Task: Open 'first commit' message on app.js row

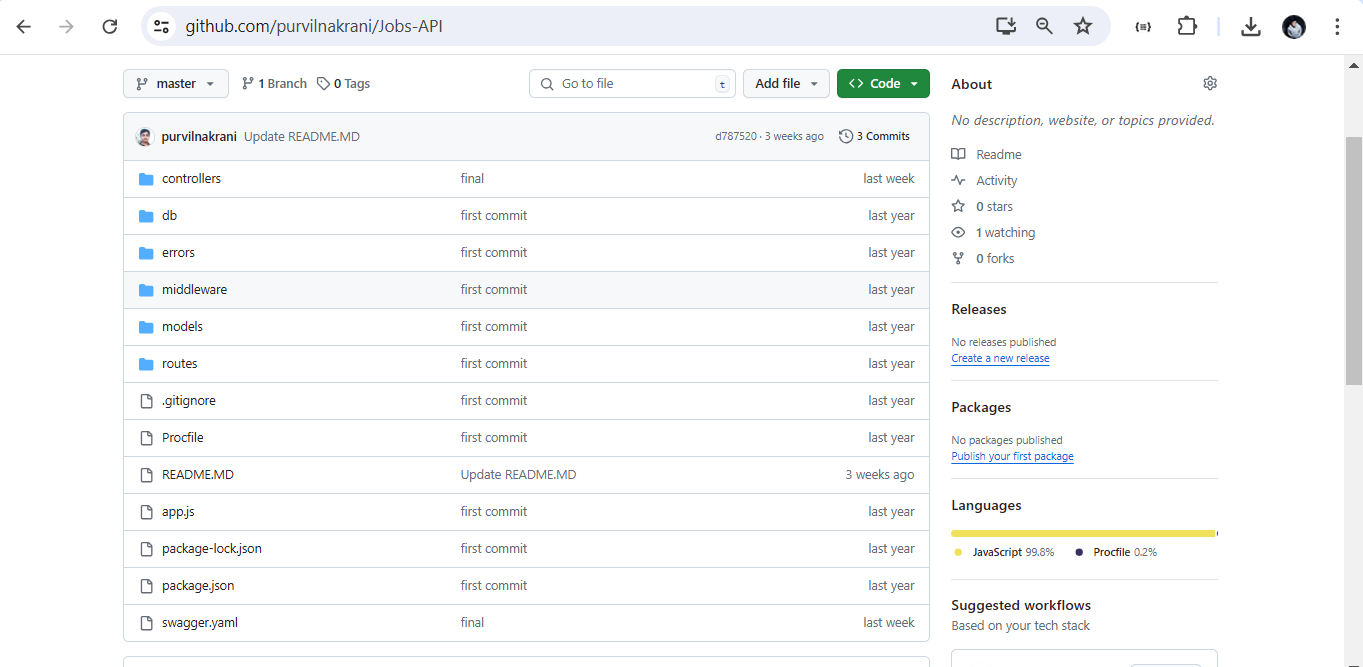Action: tap(494, 512)
